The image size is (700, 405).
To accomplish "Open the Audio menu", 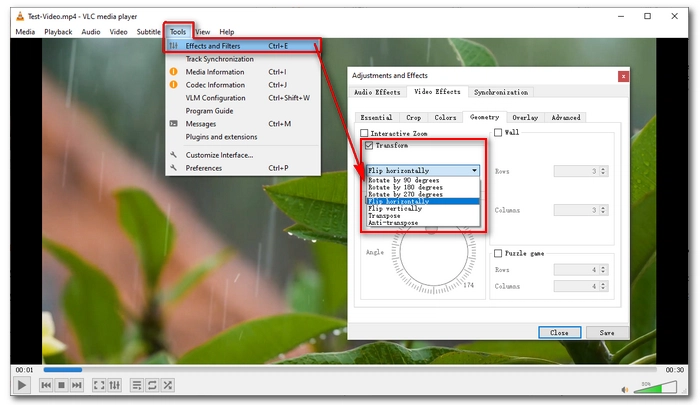I will 91,32.
